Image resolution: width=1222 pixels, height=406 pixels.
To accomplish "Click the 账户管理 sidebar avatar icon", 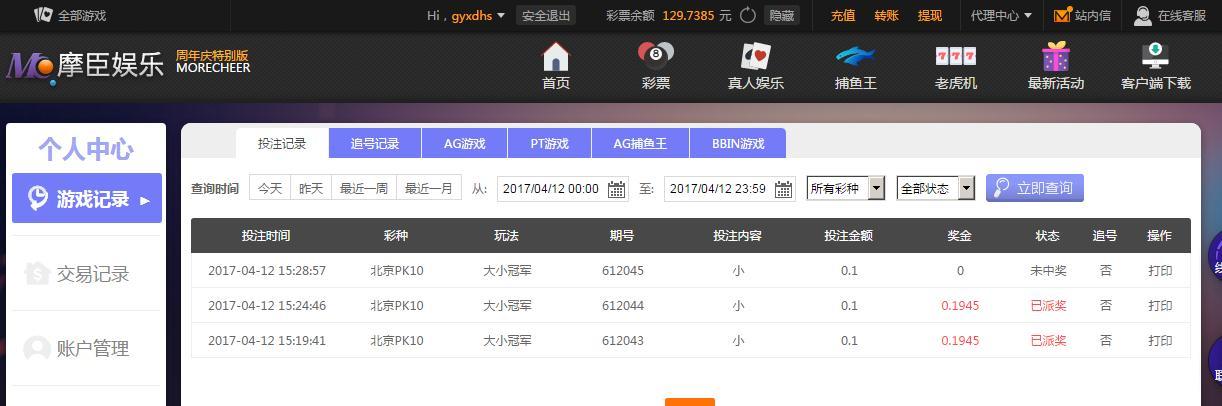I will [x=37, y=348].
